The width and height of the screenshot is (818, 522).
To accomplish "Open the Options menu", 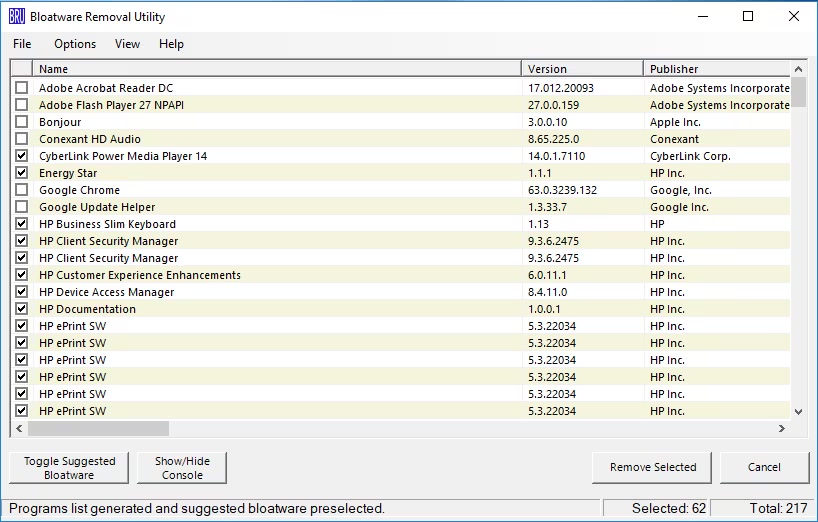I will 75,44.
